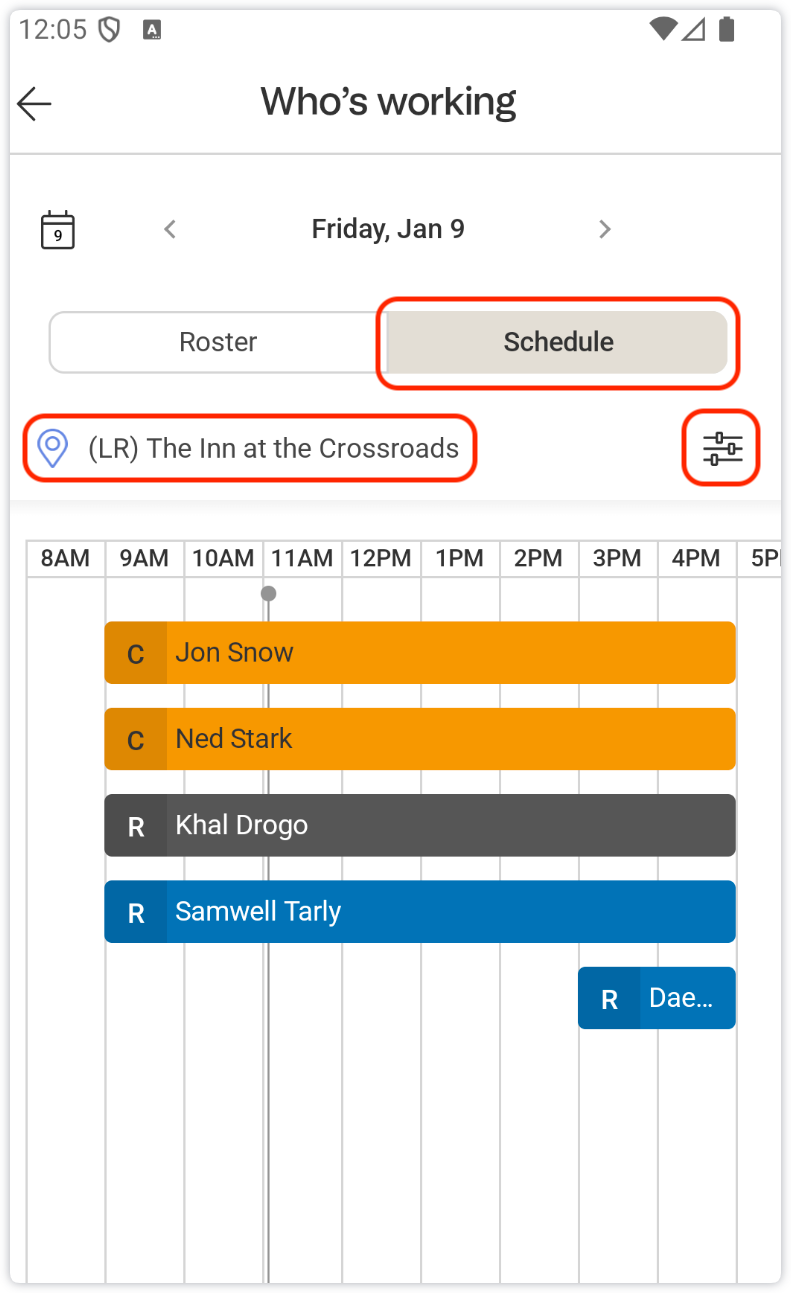Go to the previous day
The height and width of the screenshot is (1293, 791).
click(170, 229)
